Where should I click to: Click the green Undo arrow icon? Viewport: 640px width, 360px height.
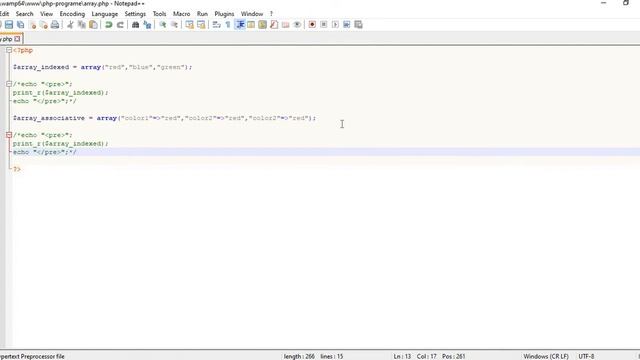109,25
